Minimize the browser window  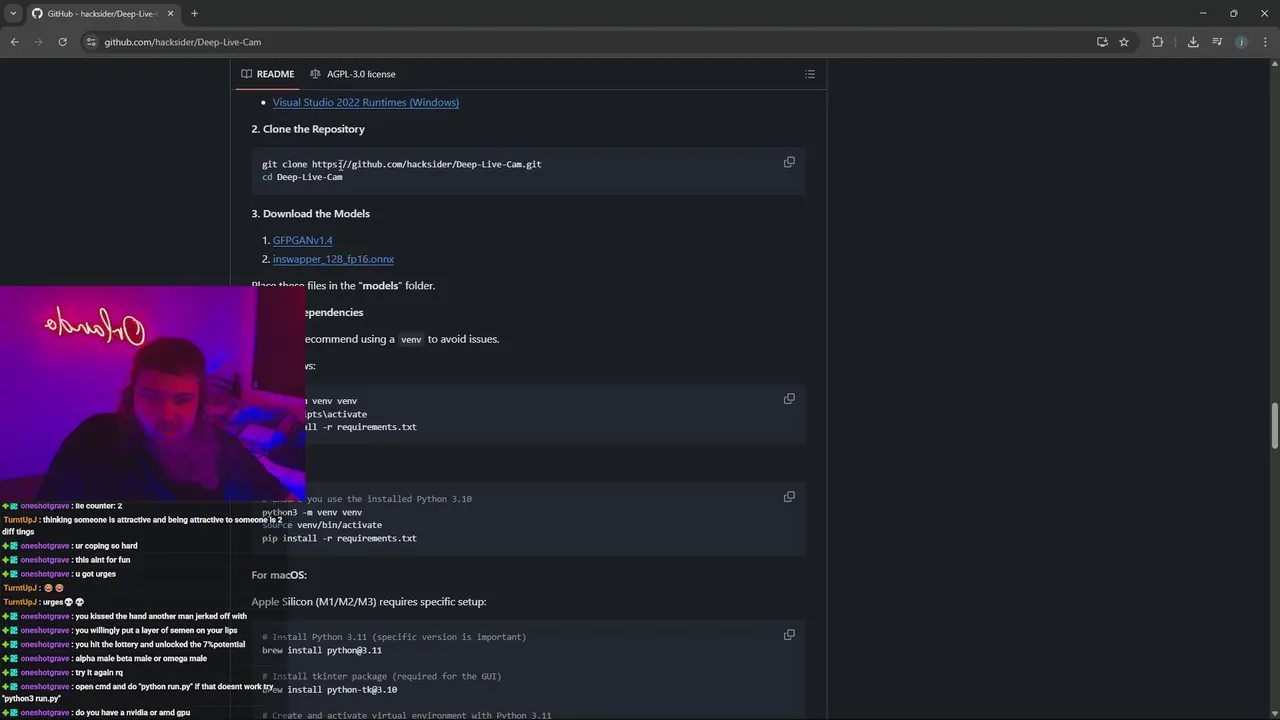point(1203,13)
